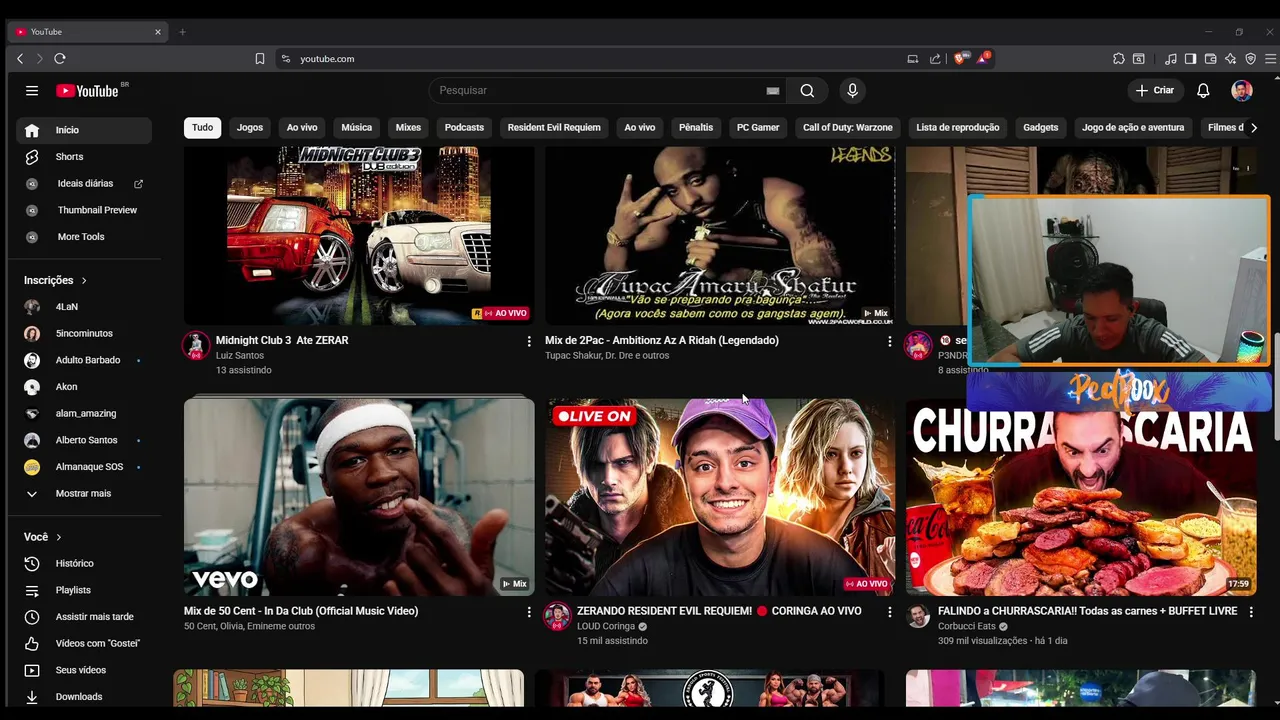Open options for FALINDO a CHURRASCARIA video
This screenshot has width=1280, height=720.
click(1250, 612)
